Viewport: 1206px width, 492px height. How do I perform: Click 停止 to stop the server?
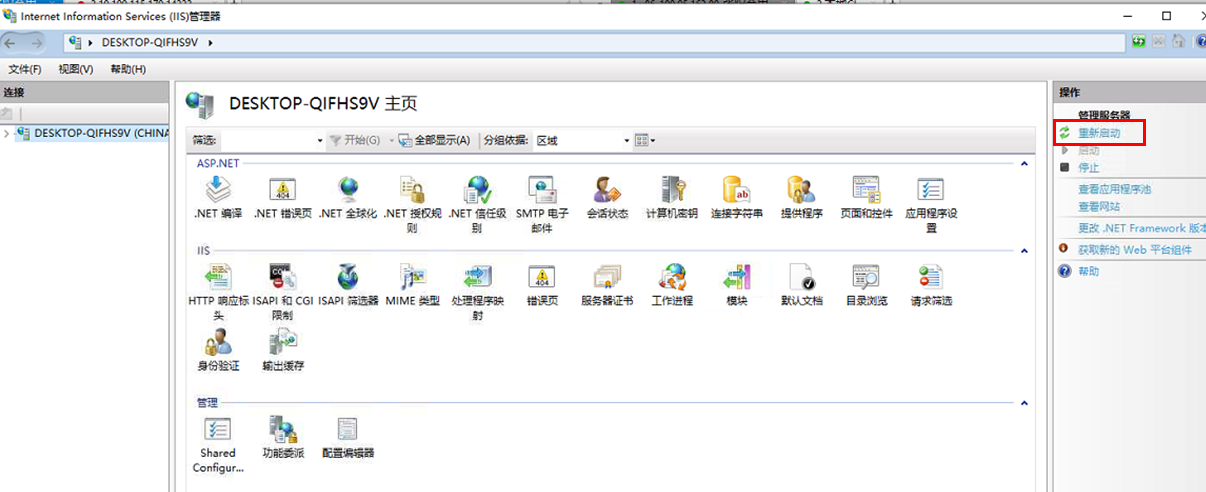tap(1088, 168)
